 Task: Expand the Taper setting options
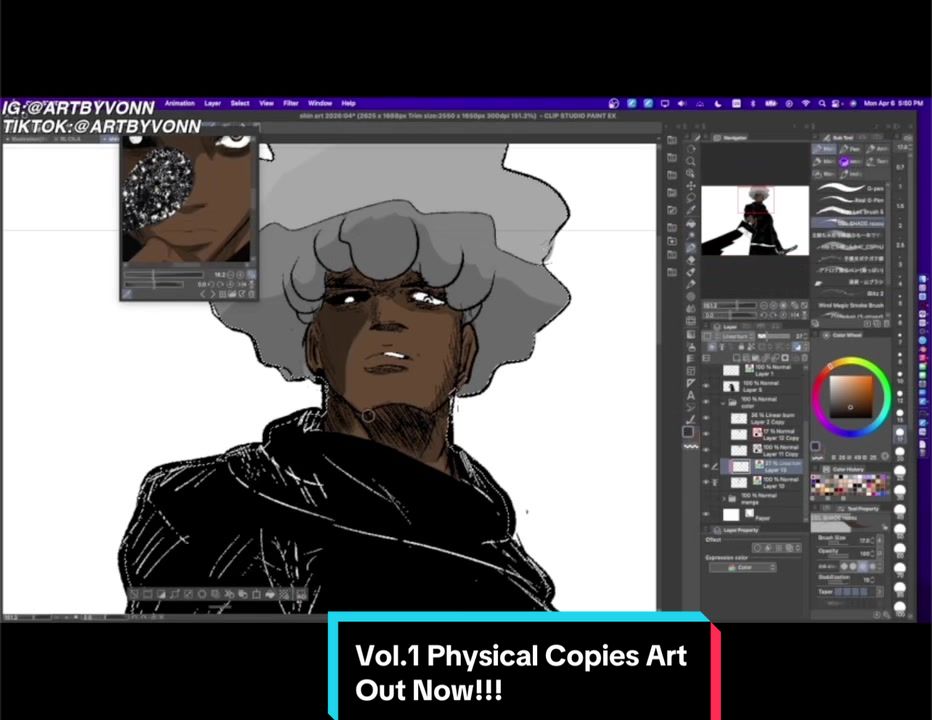[x=880, y=592]
